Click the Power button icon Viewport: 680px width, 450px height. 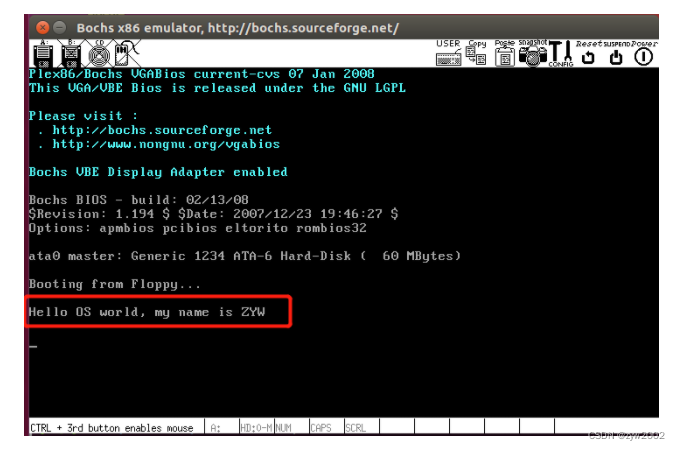coord(644,53)
